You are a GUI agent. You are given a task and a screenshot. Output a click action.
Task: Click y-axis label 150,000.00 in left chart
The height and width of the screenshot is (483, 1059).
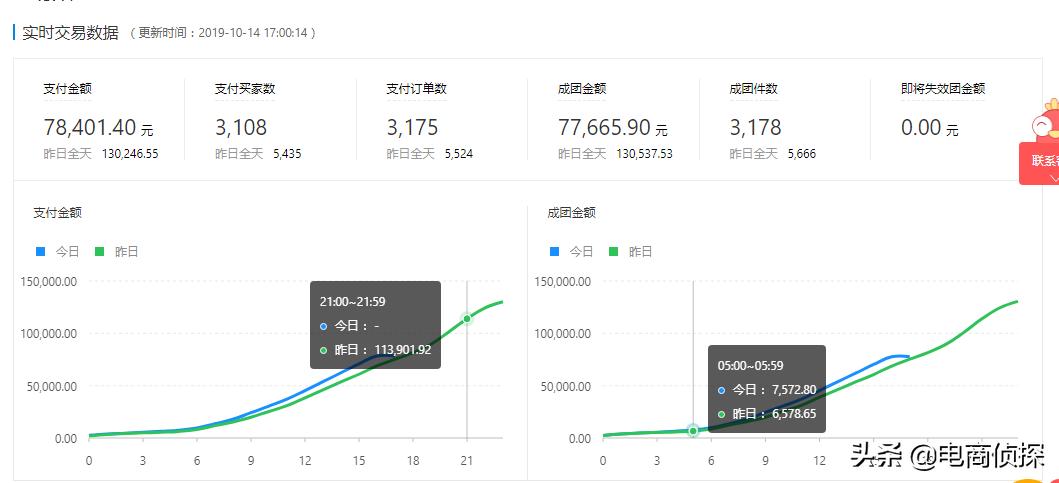pyautogui.click(x=49, y=281)
